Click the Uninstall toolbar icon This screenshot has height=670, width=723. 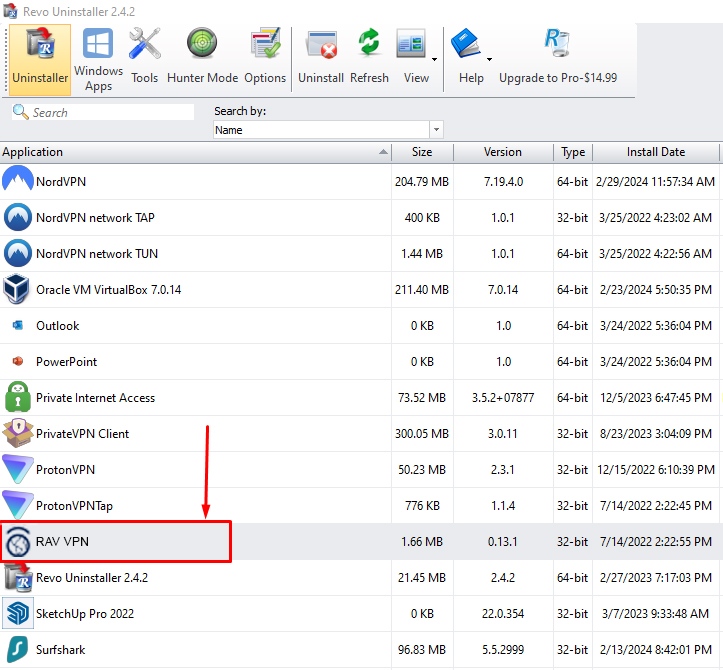click(321, 45)
